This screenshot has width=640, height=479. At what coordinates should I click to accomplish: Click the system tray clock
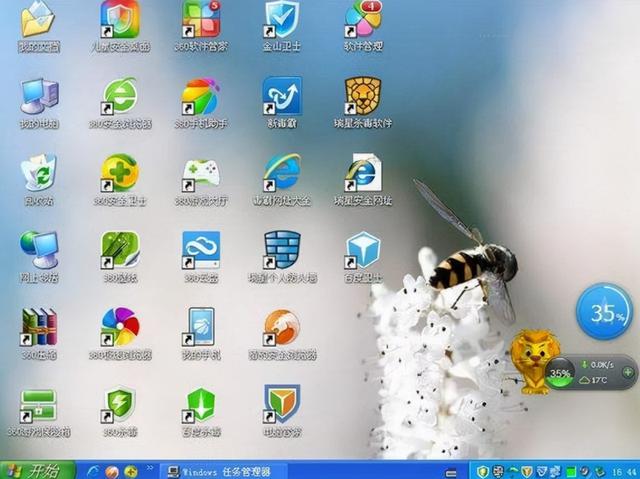pos(623,472)
